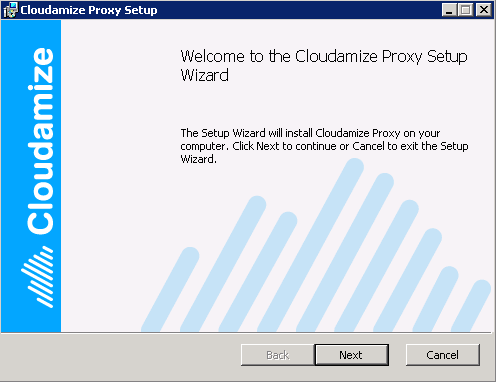Click the vertical Cloudamize wordmark

pos(40,141)
